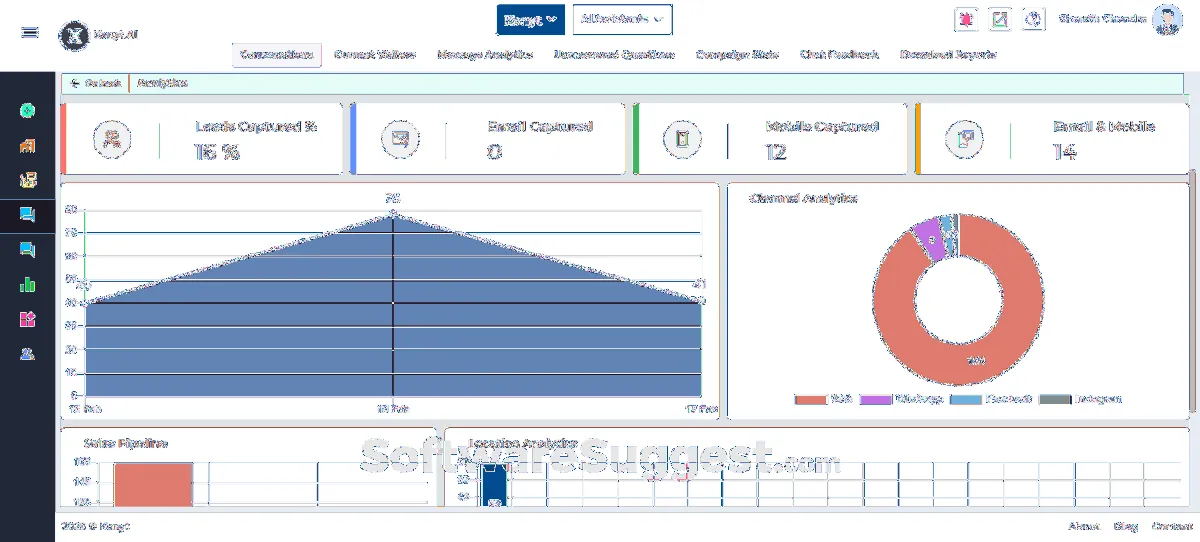Switch to the Download Reports tab
The image size is (1200, 542).
click(x=947, y=55)
